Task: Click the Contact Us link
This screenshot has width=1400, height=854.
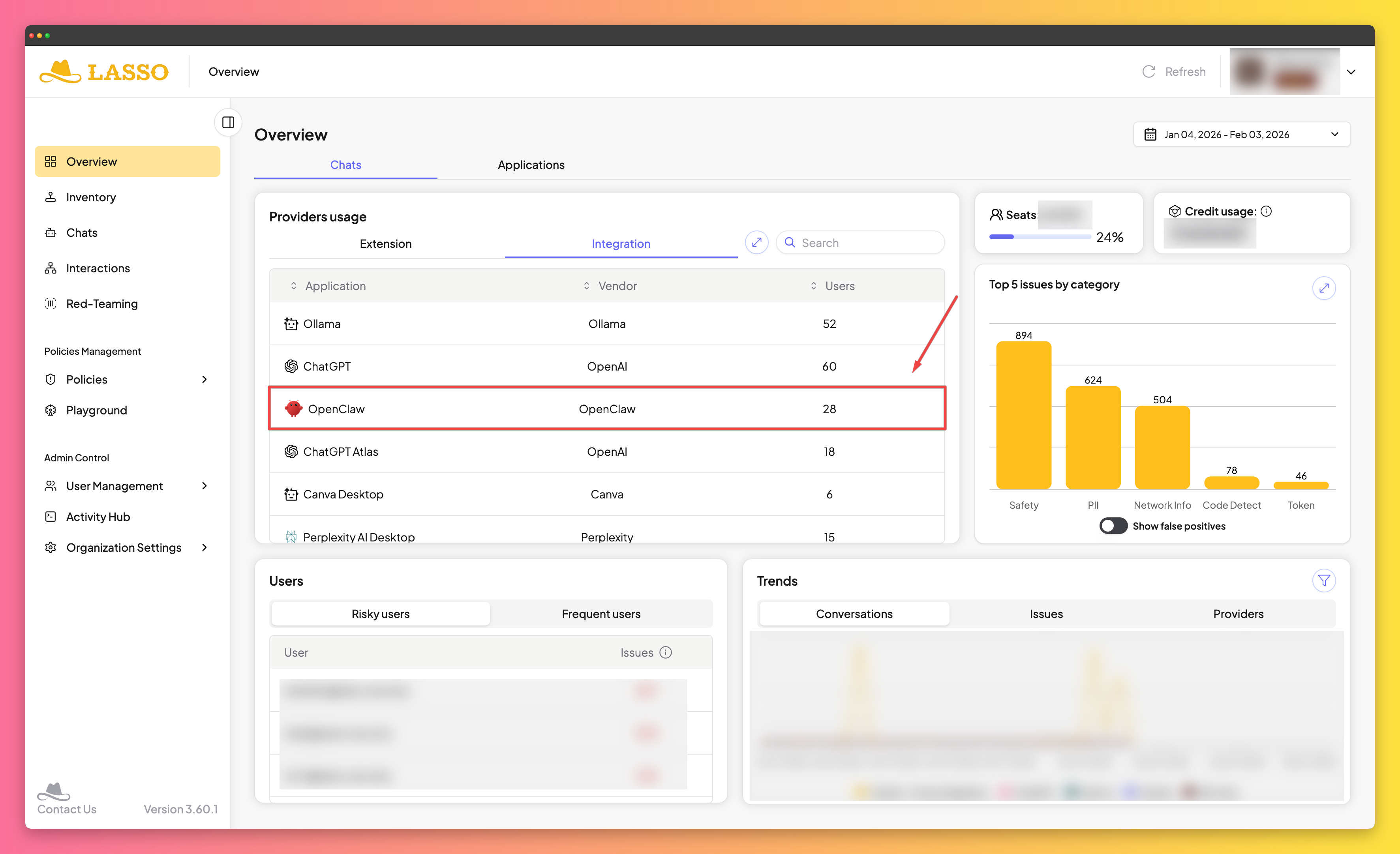Action: click(66, 809)
